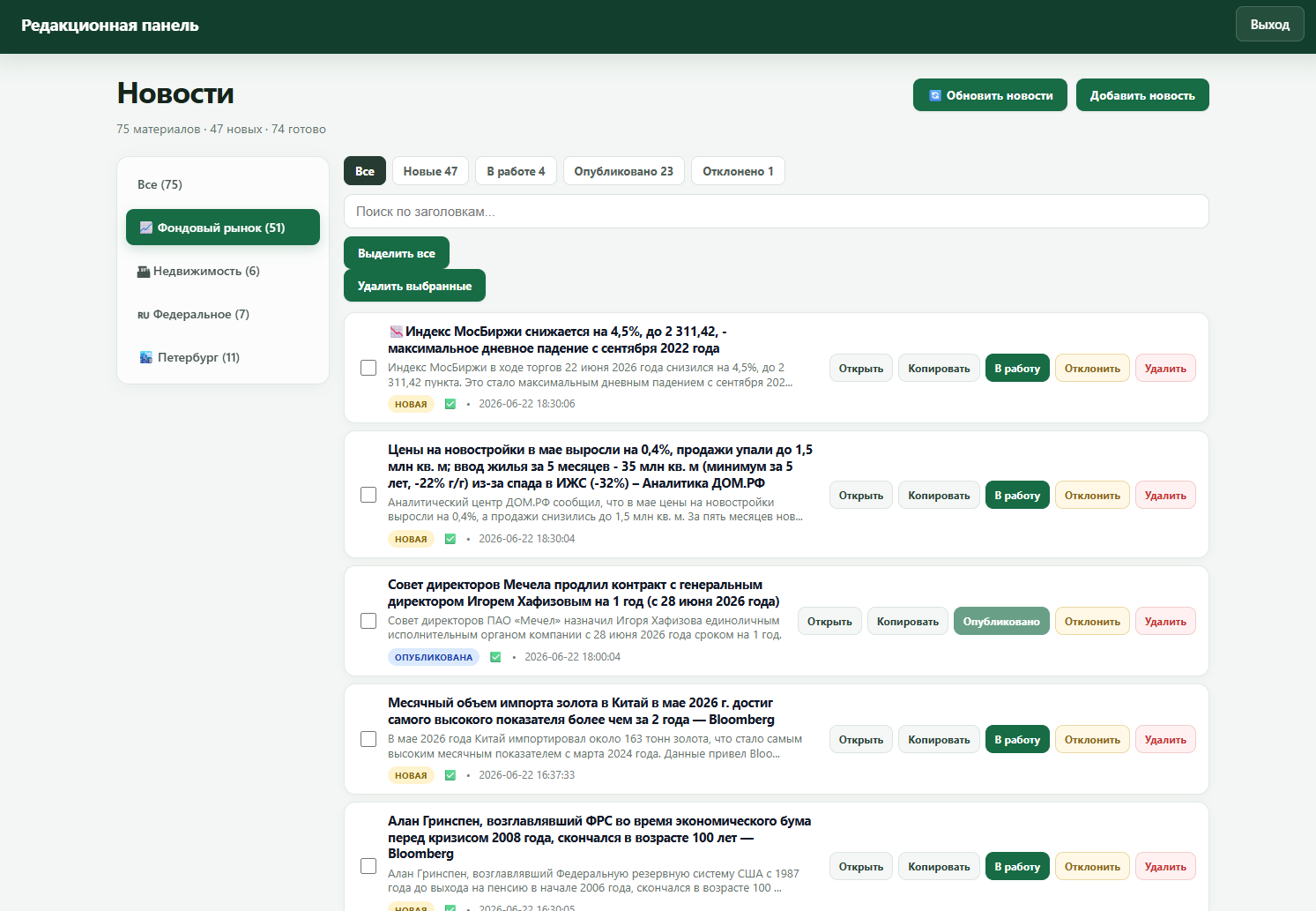Viewport: 1316px width, 911px height.
Task: Click the ОПУБЛИКОВАНА status badge
Action: pos(434,657)
